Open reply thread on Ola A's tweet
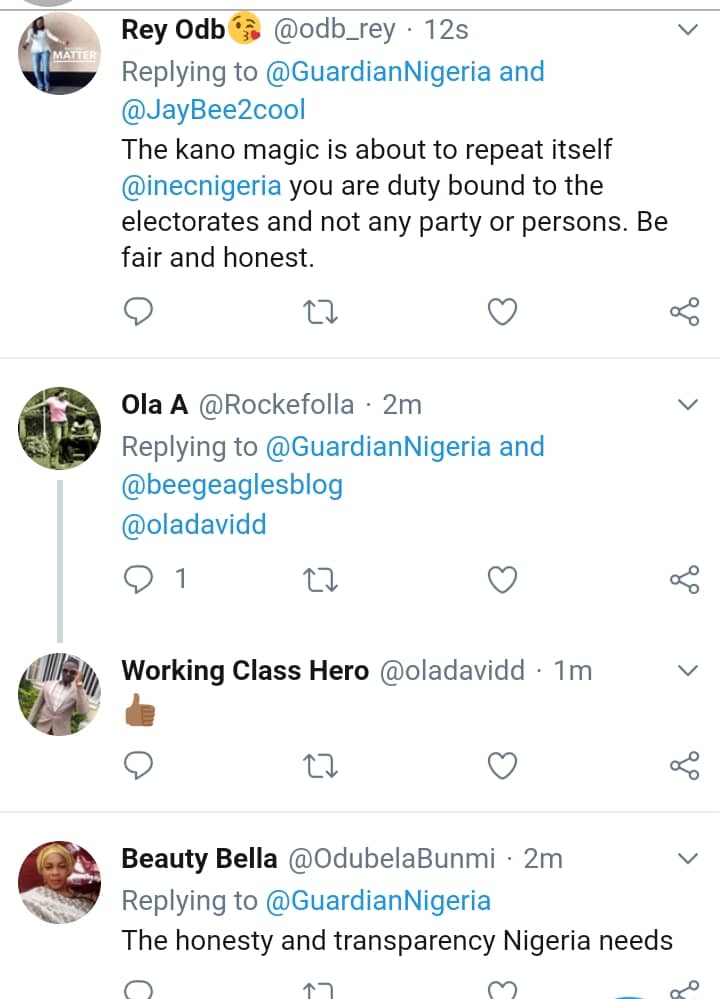 pos(141,579)
